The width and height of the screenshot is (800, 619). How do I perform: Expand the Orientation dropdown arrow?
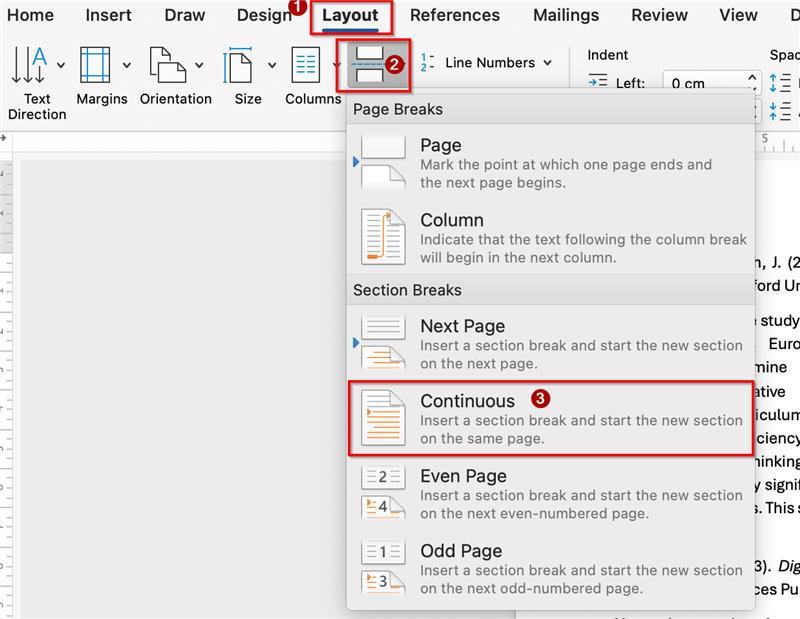(199, 65)
